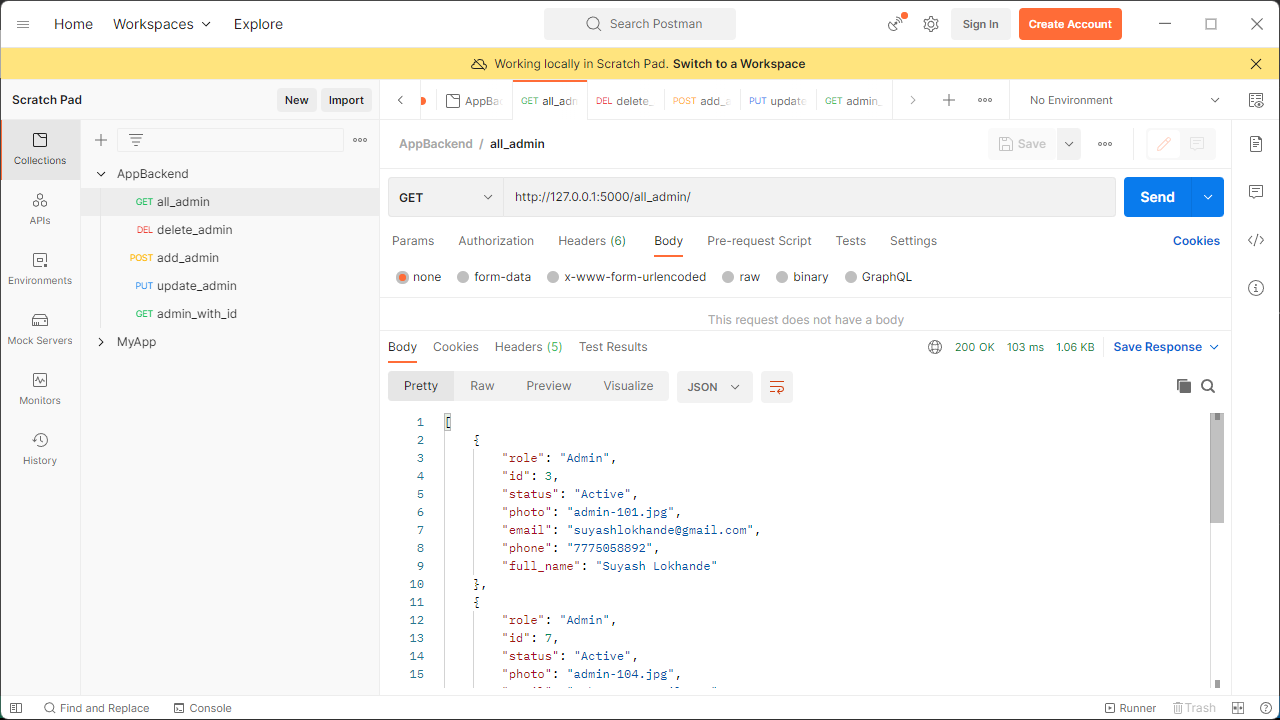Open Send button dropdown arrow
The height and width of the screenshot is (720, 1280).
tap(1208, 197)
